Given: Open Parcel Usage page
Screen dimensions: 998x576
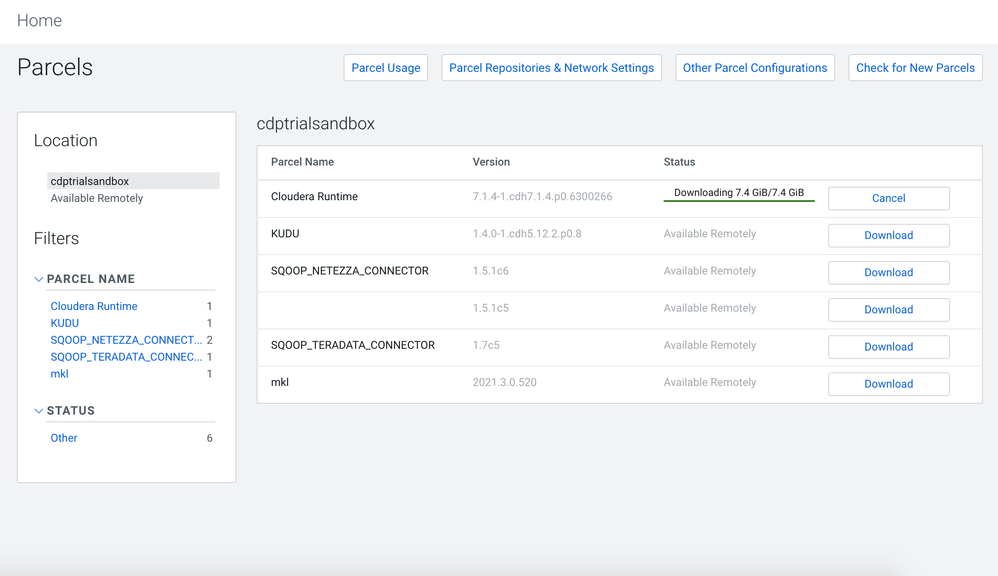Looking at the screenshot, I should pyautogui.click(x=386, y=67).
